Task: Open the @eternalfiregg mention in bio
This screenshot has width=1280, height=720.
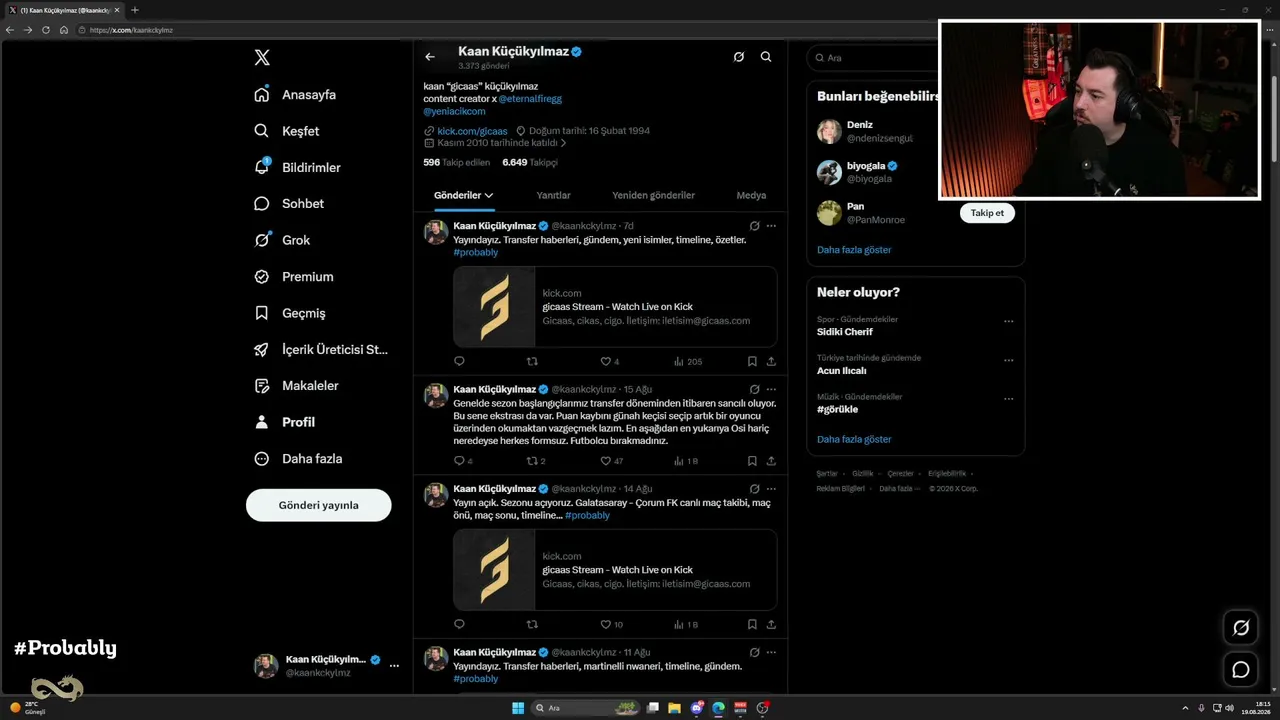Action: (x=530, y=99)
